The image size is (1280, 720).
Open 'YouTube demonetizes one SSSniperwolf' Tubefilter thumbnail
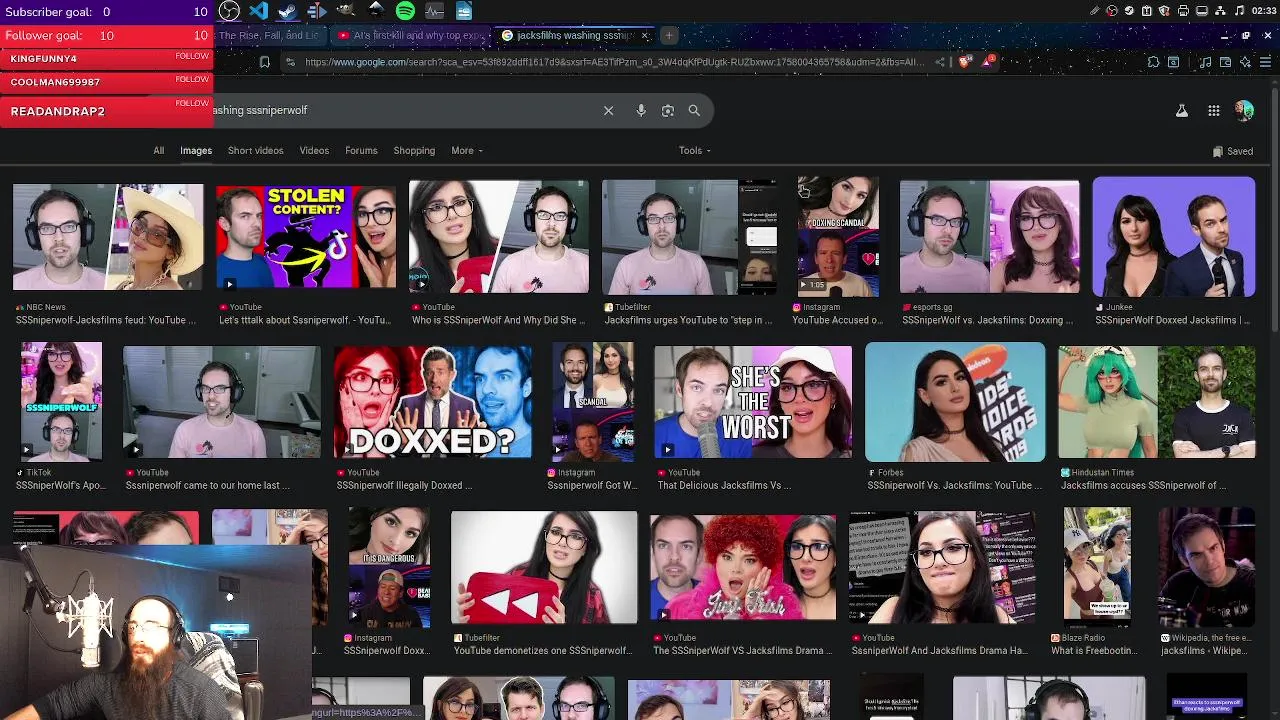point(544,567)
